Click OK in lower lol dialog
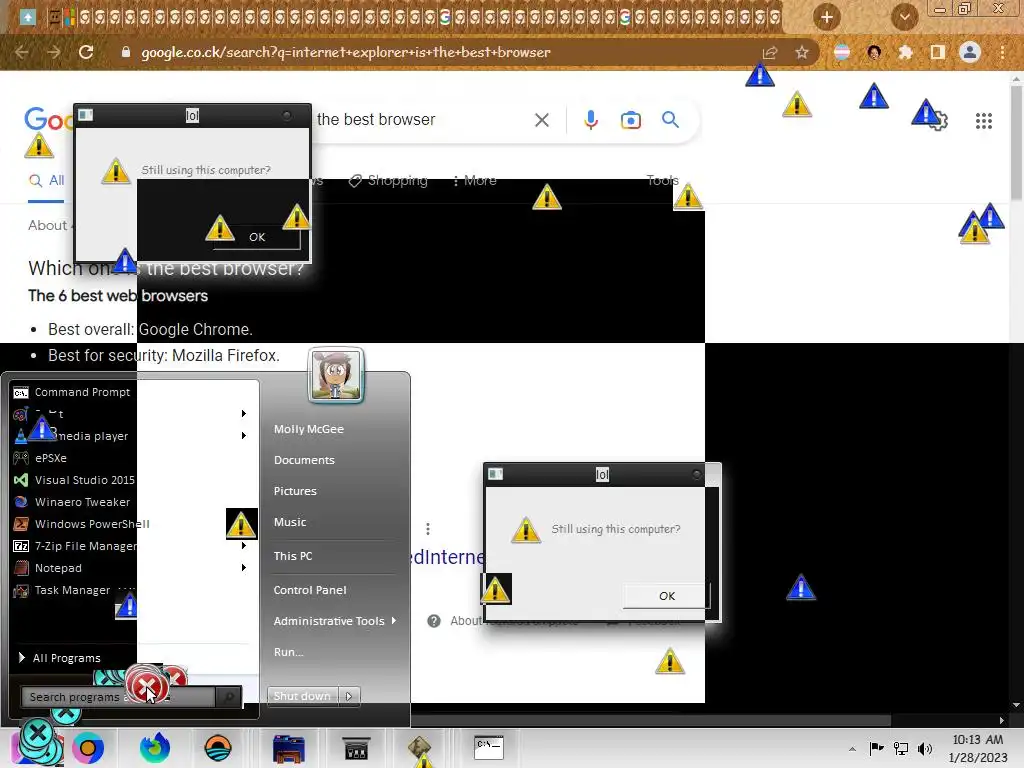This screenshot has width=1024, height=768. pos(667,596)
